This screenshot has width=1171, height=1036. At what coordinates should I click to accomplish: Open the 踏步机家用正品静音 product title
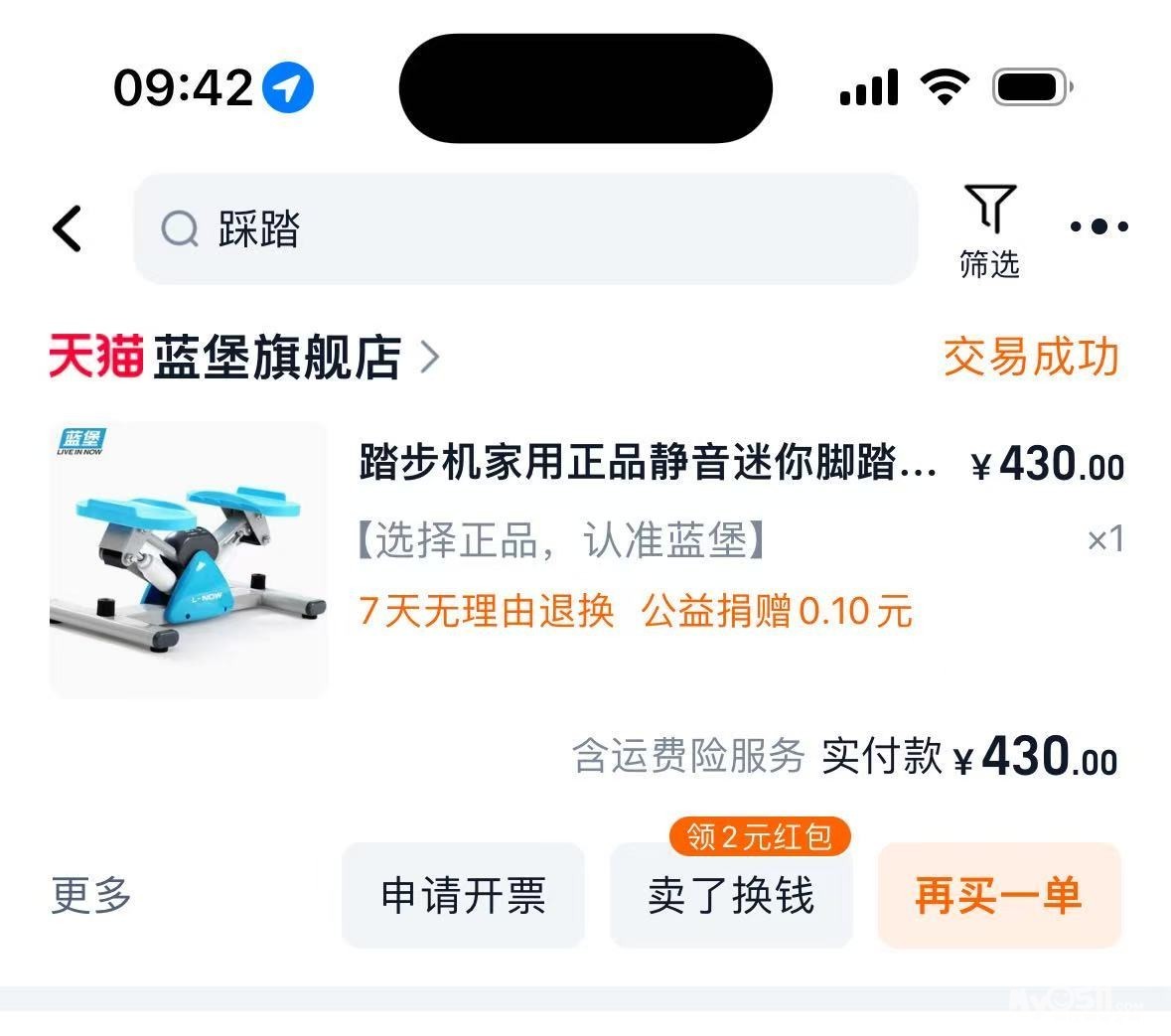point(647,462)
